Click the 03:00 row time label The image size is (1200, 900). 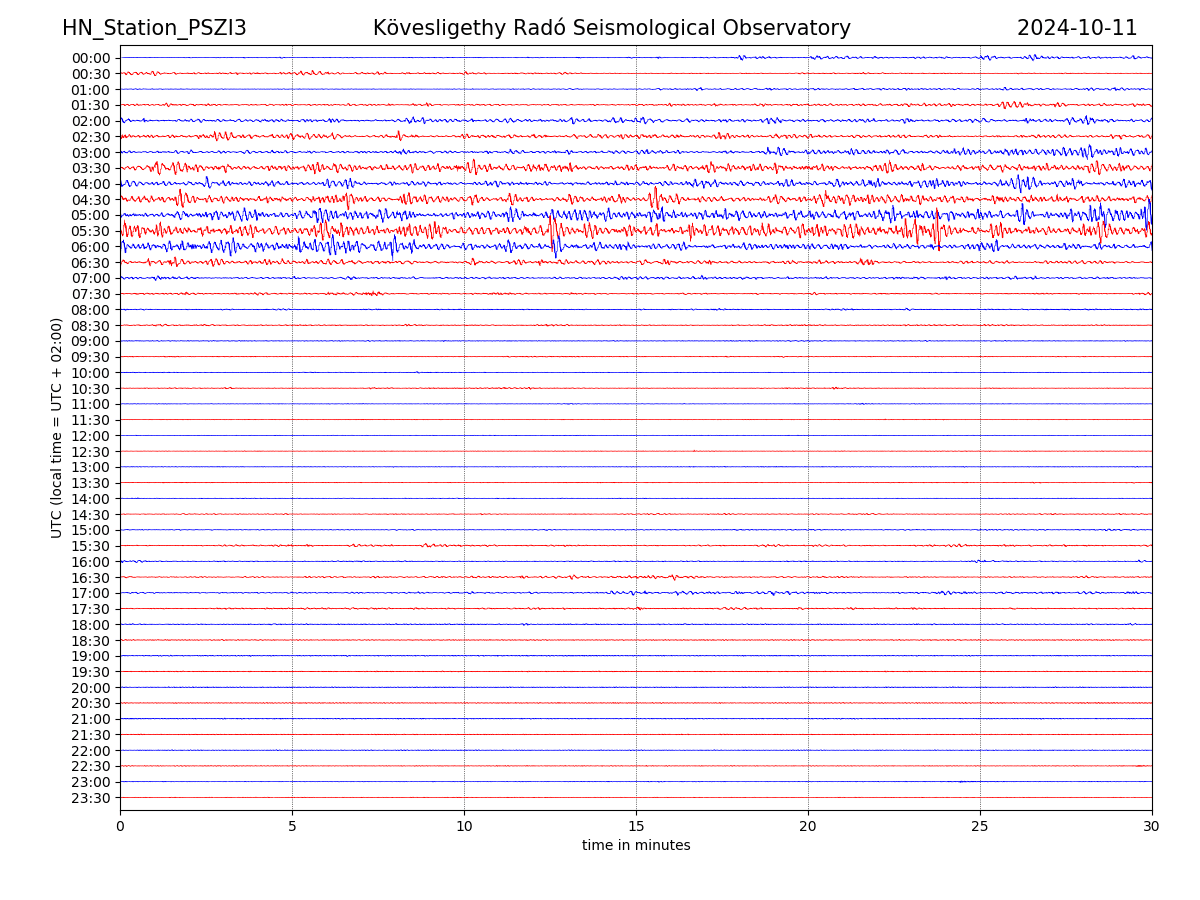coord(91,152)
